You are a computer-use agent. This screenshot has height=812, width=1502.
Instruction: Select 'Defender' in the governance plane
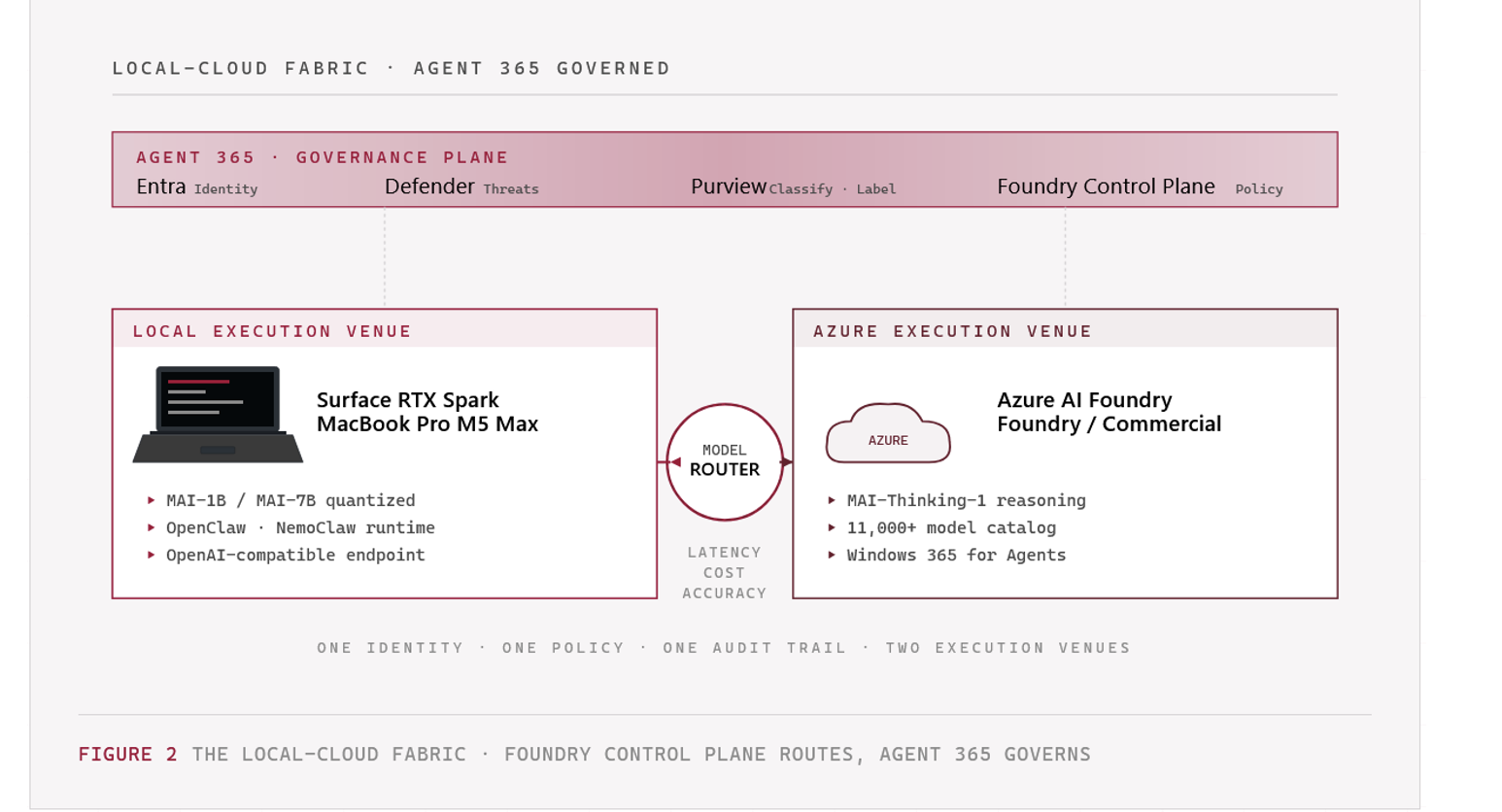pyautogui.click(x=429, y=186)
